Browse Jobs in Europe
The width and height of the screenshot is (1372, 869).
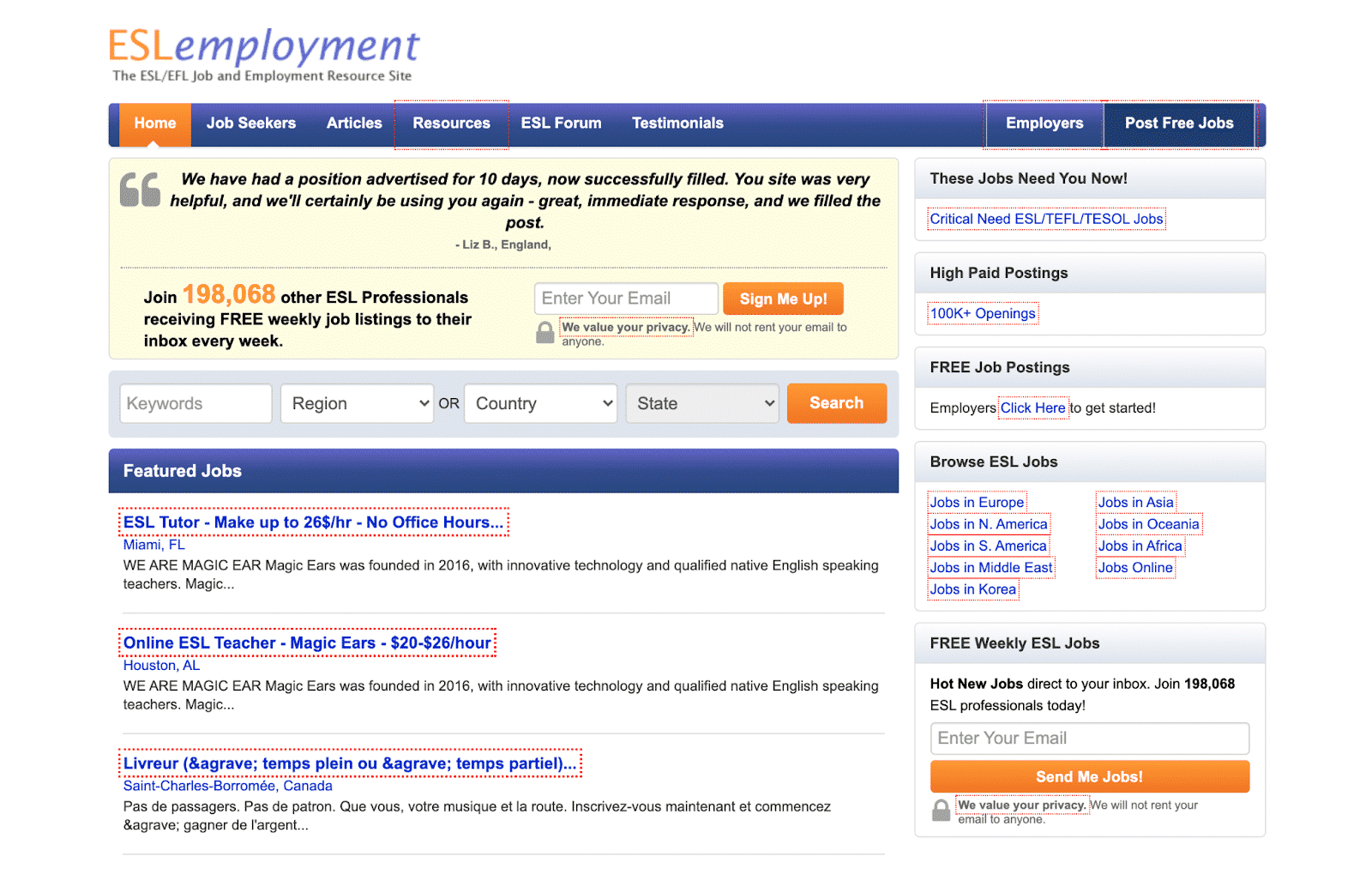[978, 502]
